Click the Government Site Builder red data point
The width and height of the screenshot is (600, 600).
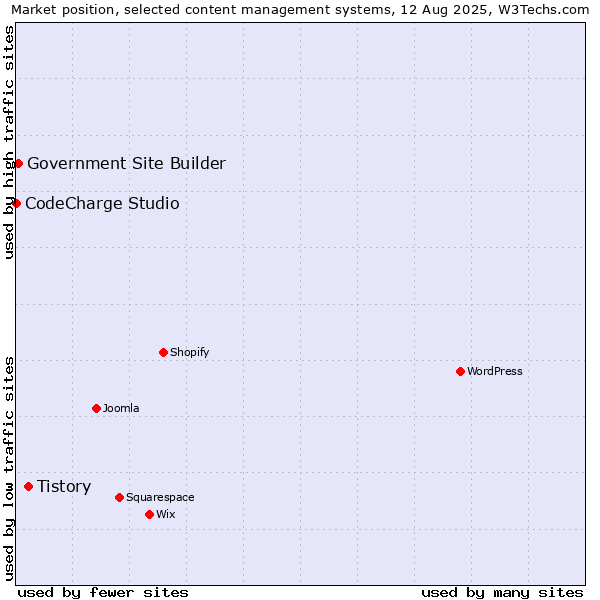coord(18,164)
